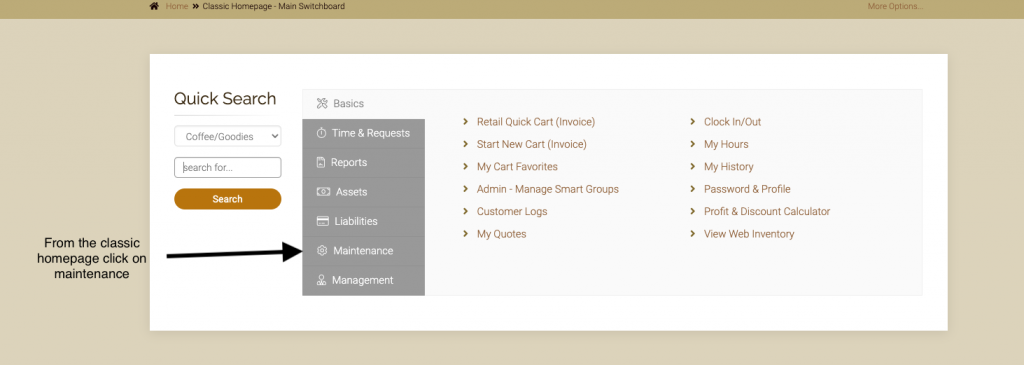Viewport: 1024px width, 365px height.
Task: Open Admin - Manage Smart Groups
Action: pos(547,189)
